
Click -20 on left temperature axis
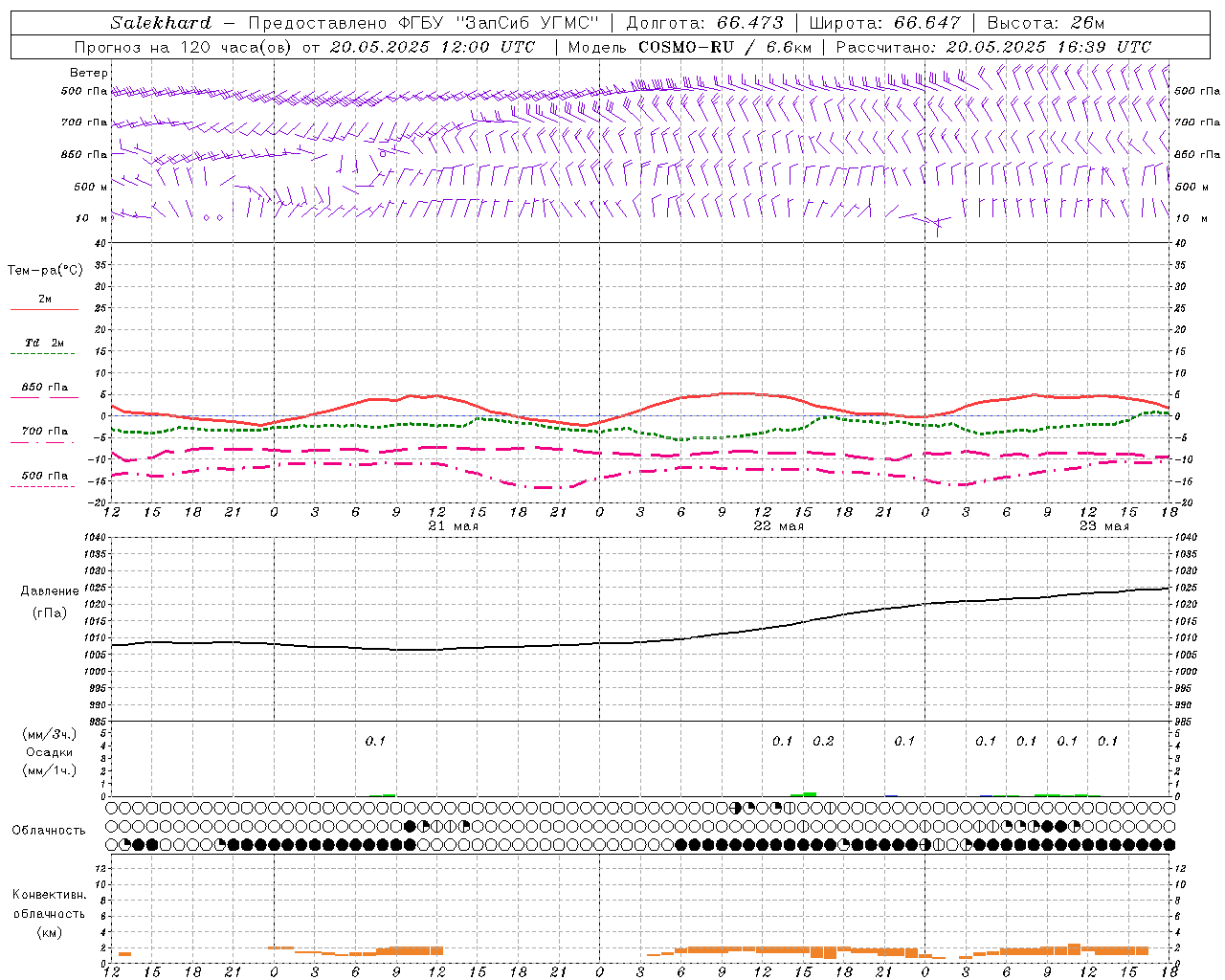tap(97, 502)
